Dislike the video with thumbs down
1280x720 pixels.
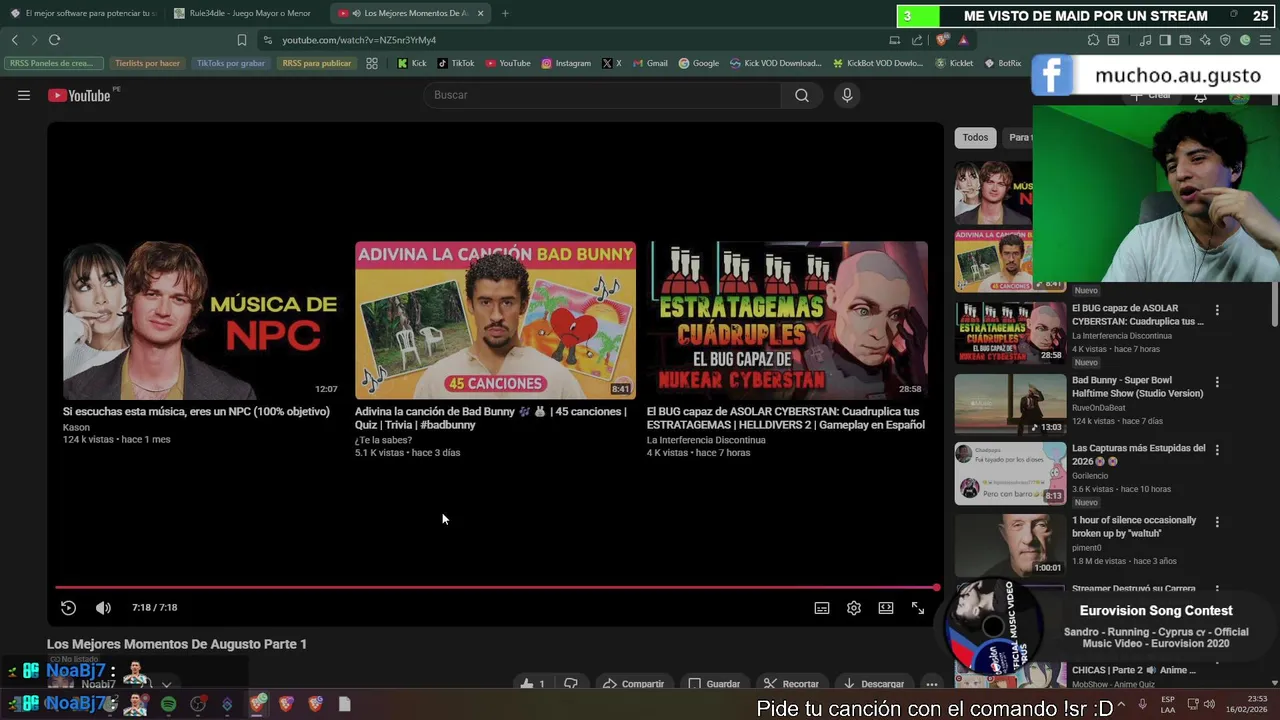(571, 684)
